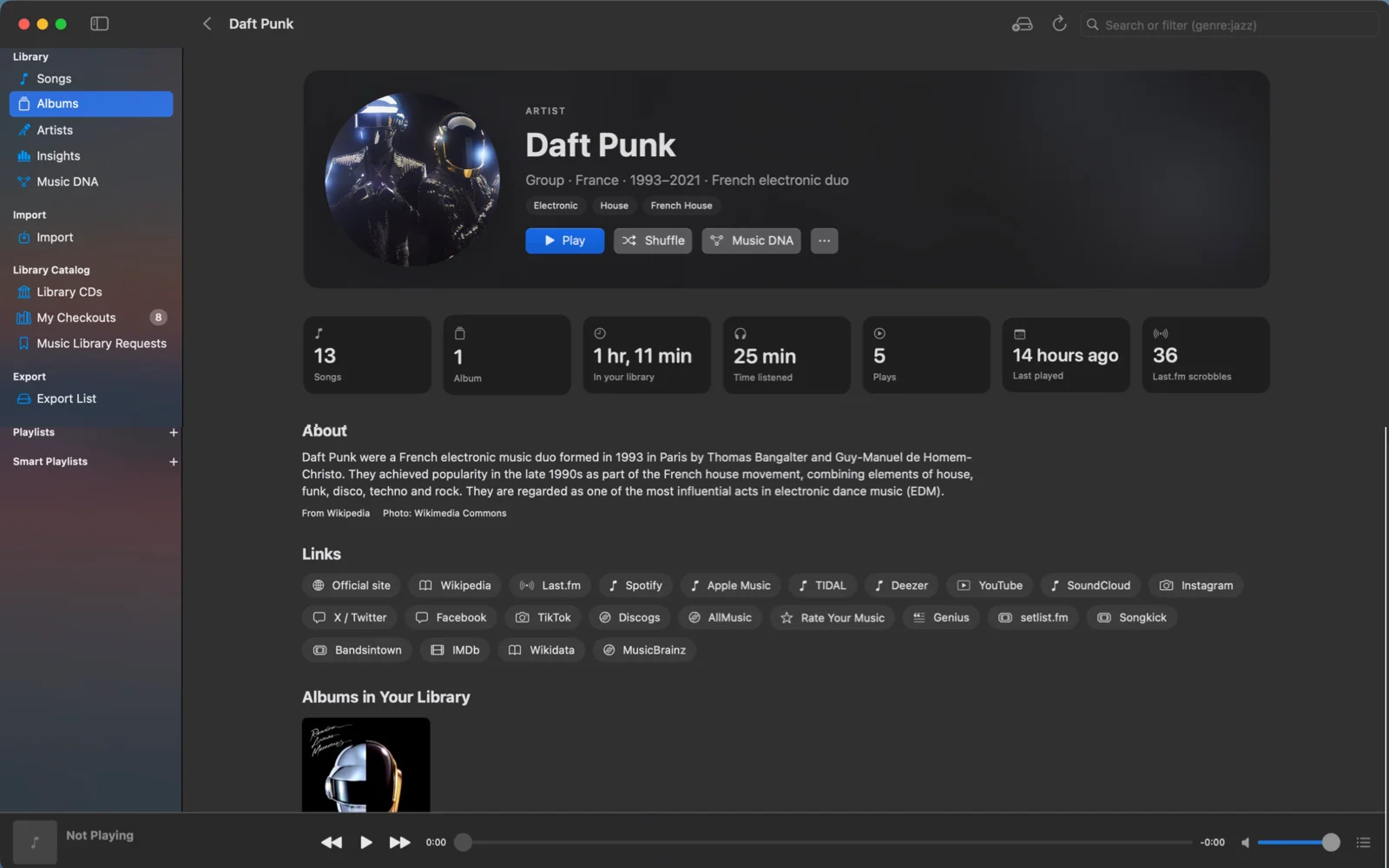Click the Daft Punk artist photo
The image size is (1389, 868).
pos(412,180)
